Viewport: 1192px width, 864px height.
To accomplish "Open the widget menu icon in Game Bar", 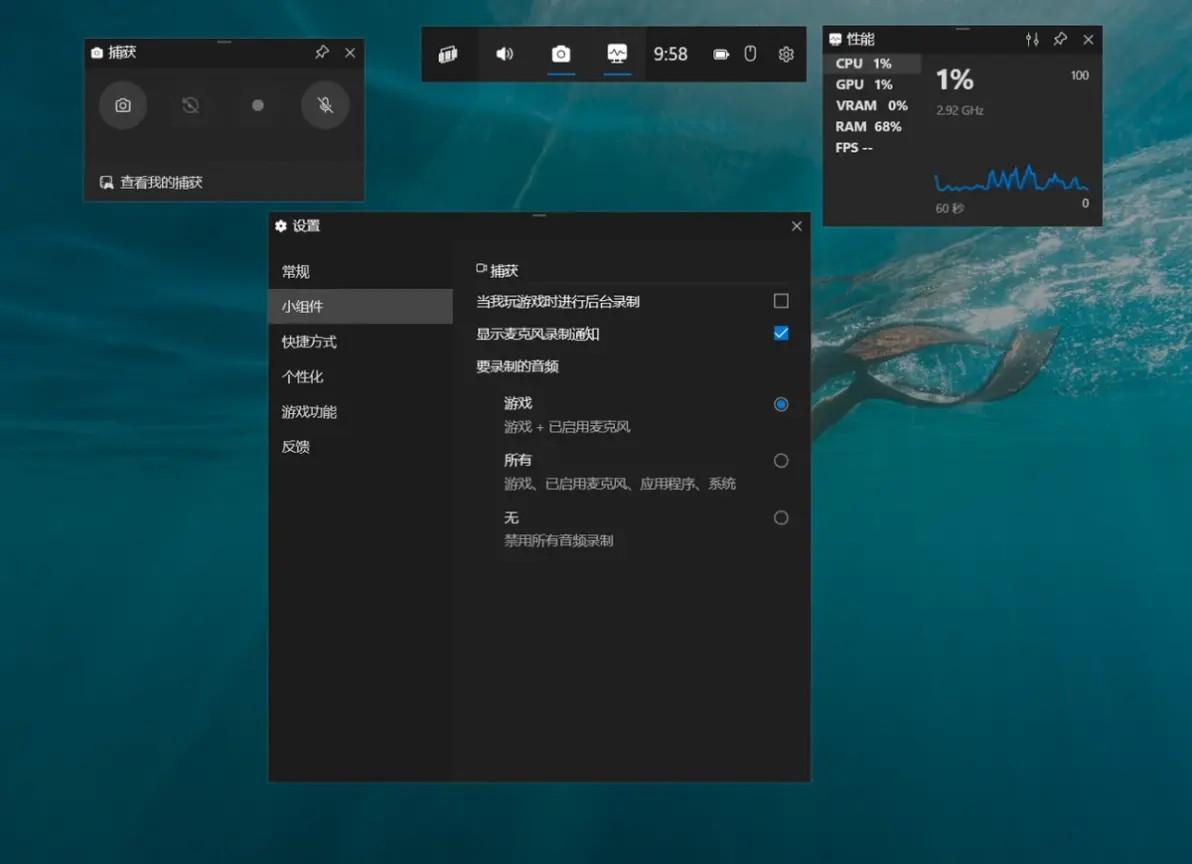I will point(449,54).
